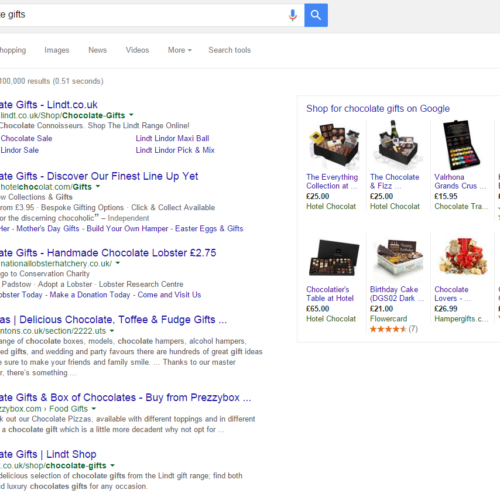The image size is (500, 500).
Task: Switch to the News tab
Action: coord(97,50)
